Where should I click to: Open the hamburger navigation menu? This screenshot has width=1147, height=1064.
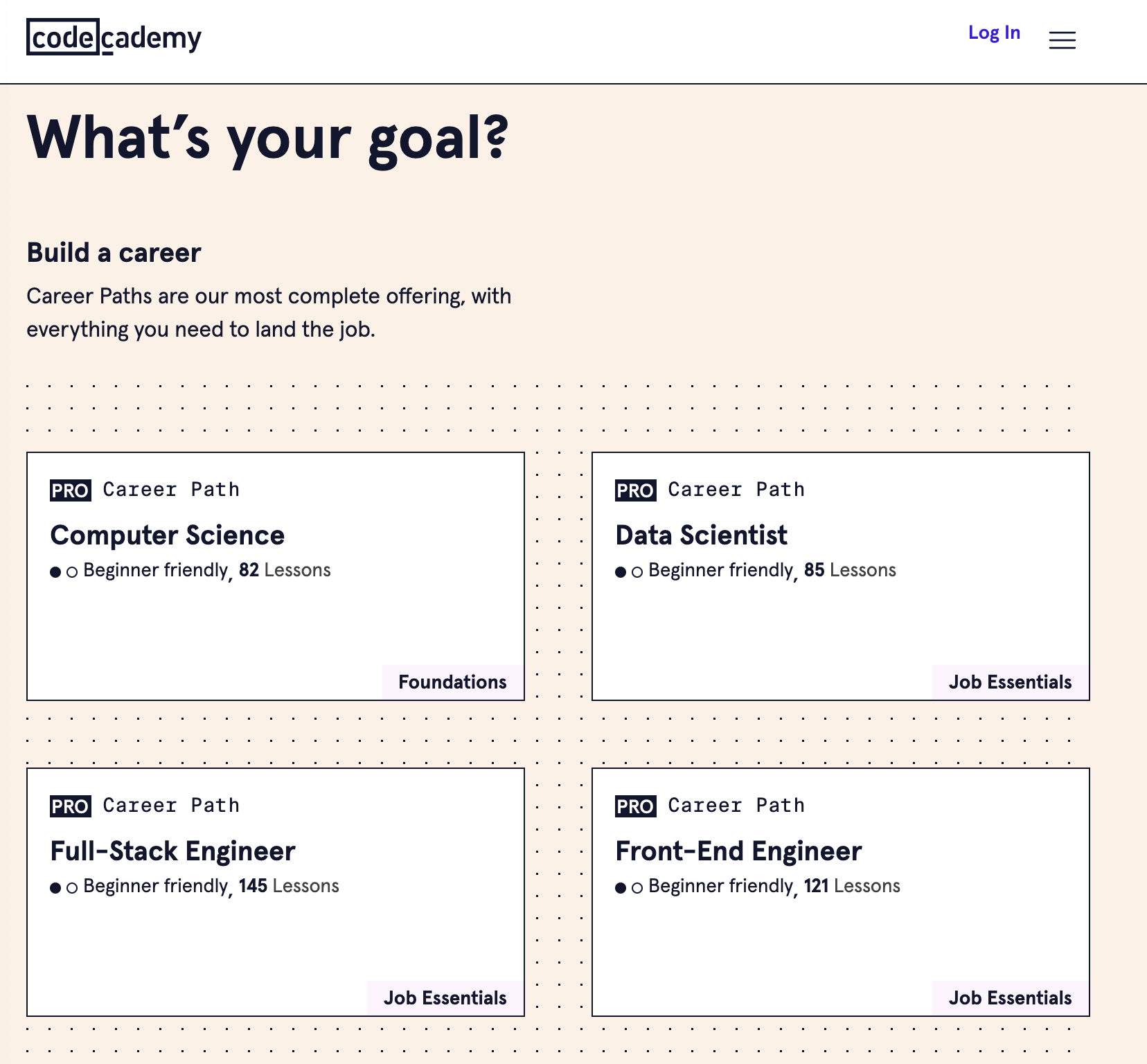(x=1062, y=40)
